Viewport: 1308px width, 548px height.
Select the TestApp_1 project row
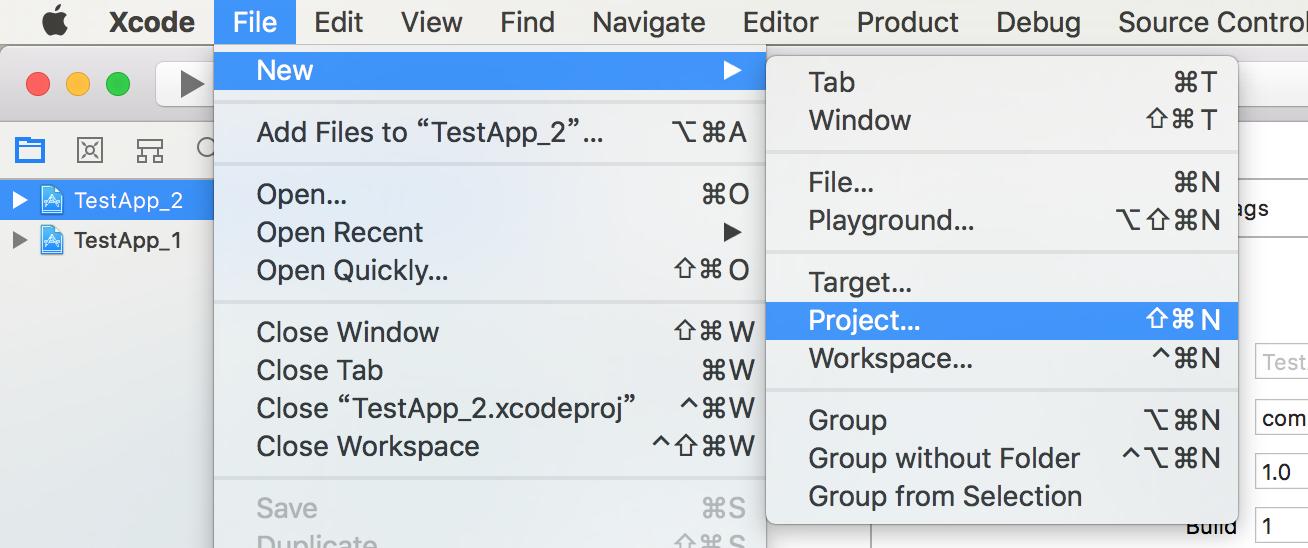point(107,240)
